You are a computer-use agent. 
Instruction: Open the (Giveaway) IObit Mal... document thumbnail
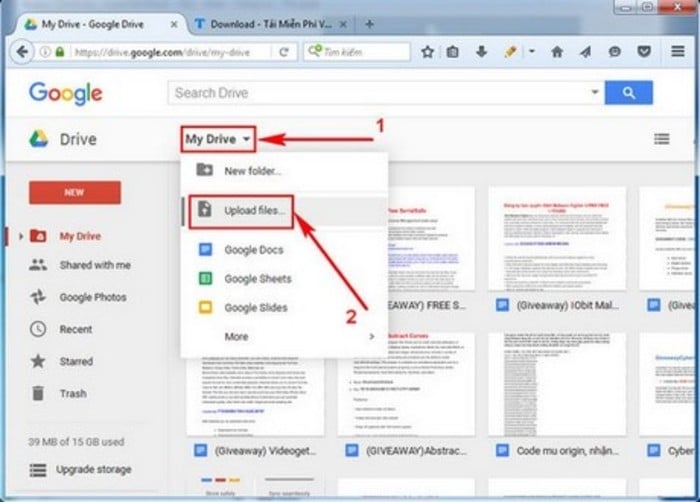557,238
